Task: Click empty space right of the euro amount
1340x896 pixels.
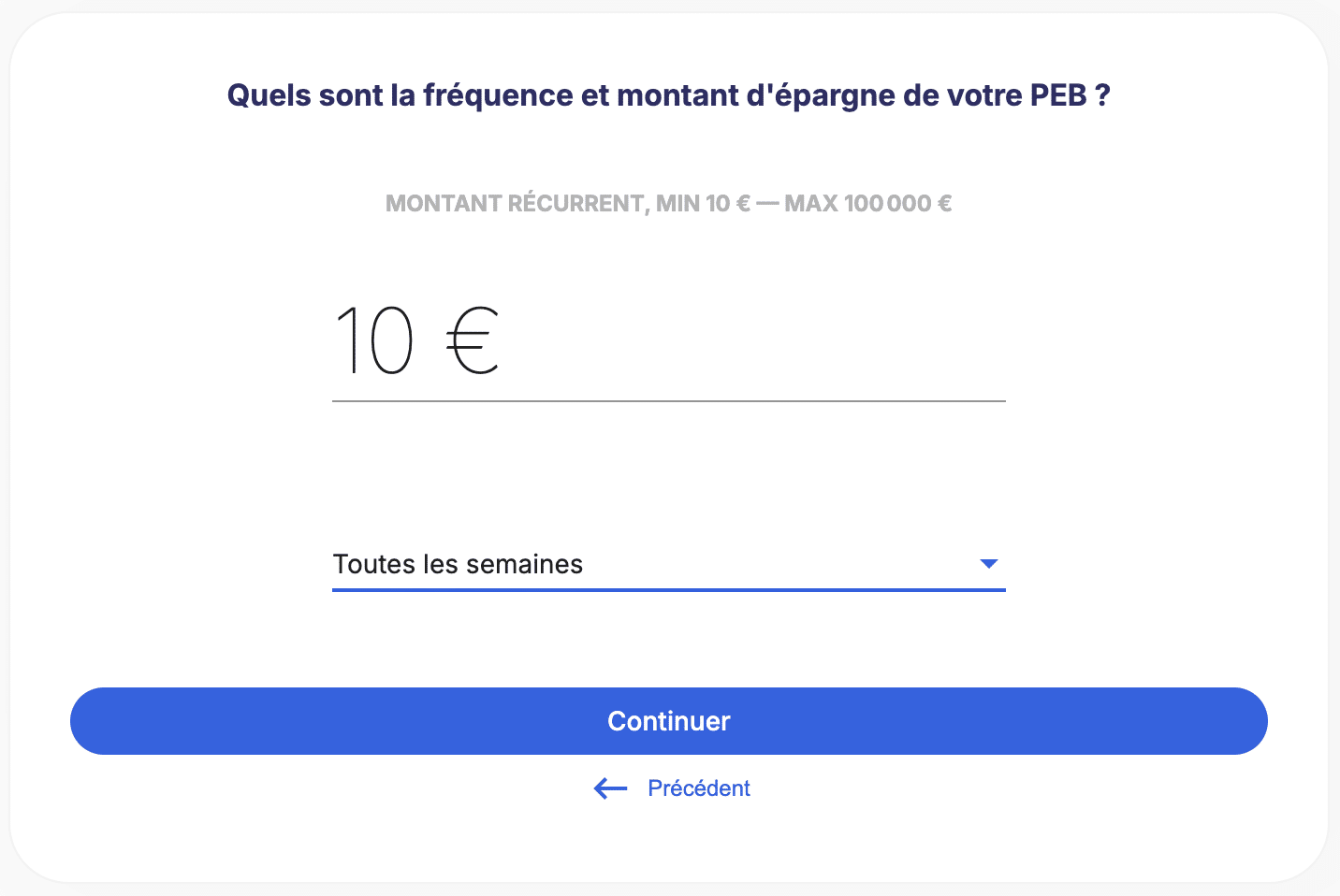Action: point(749,341)
